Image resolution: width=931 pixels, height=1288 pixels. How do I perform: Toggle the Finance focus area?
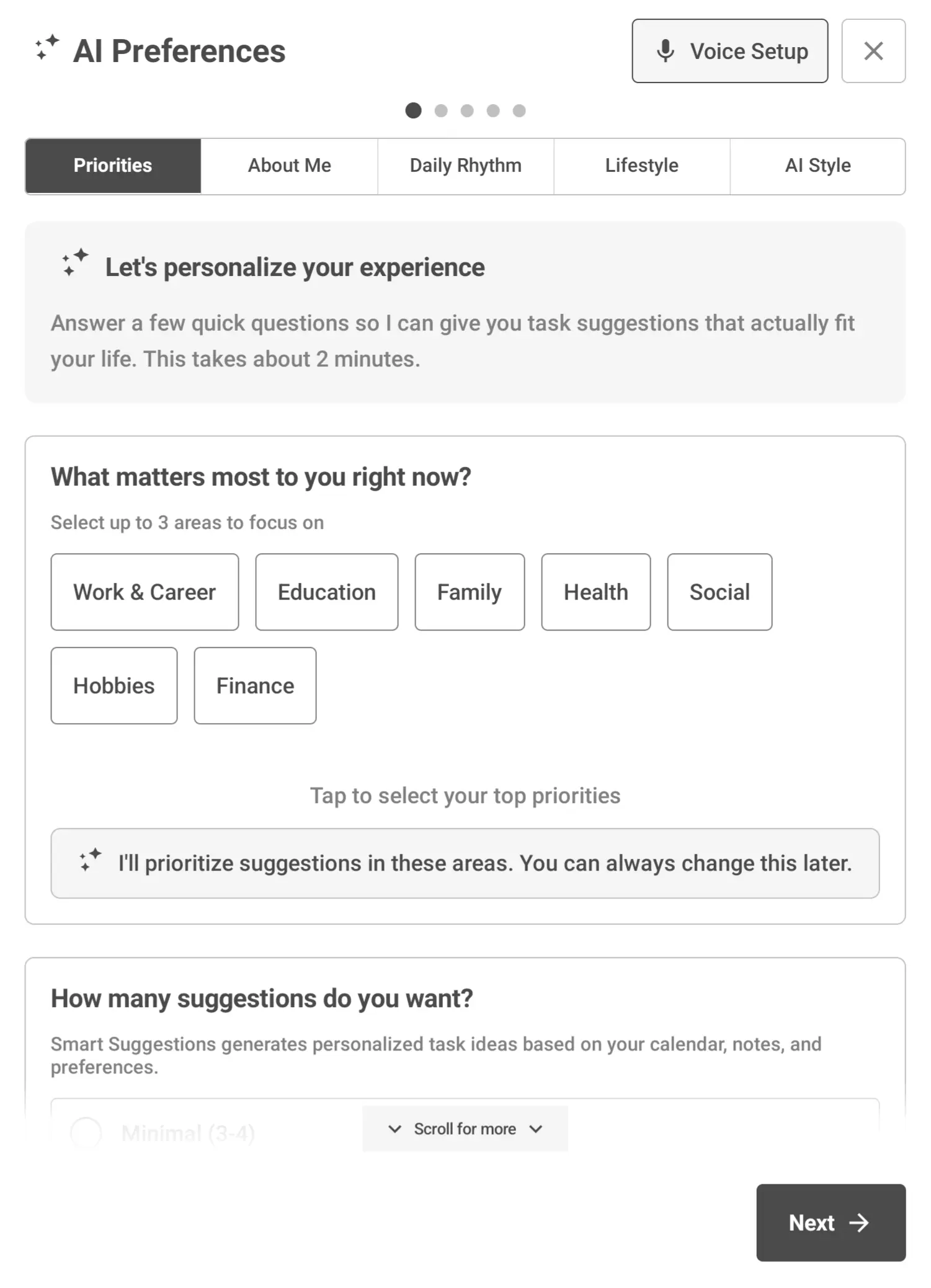coord(254,685)
